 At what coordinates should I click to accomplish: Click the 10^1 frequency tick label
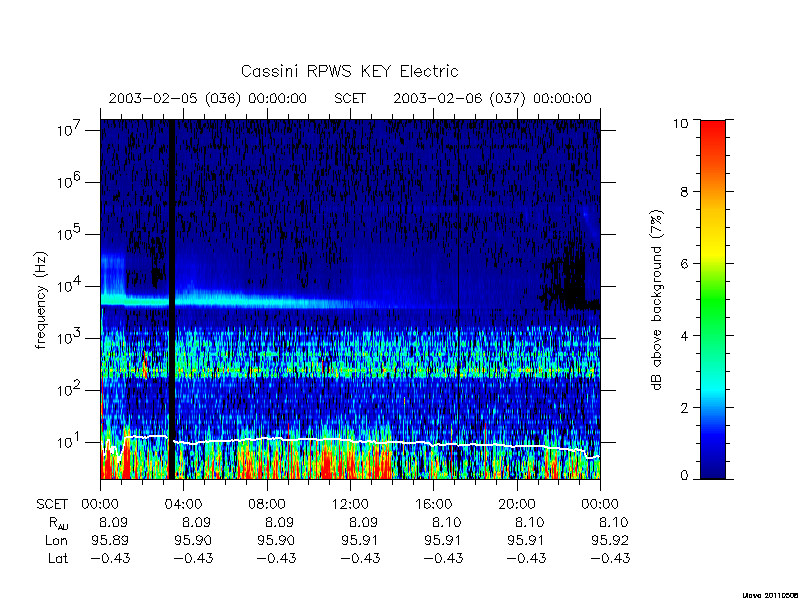tap(70, 441)
